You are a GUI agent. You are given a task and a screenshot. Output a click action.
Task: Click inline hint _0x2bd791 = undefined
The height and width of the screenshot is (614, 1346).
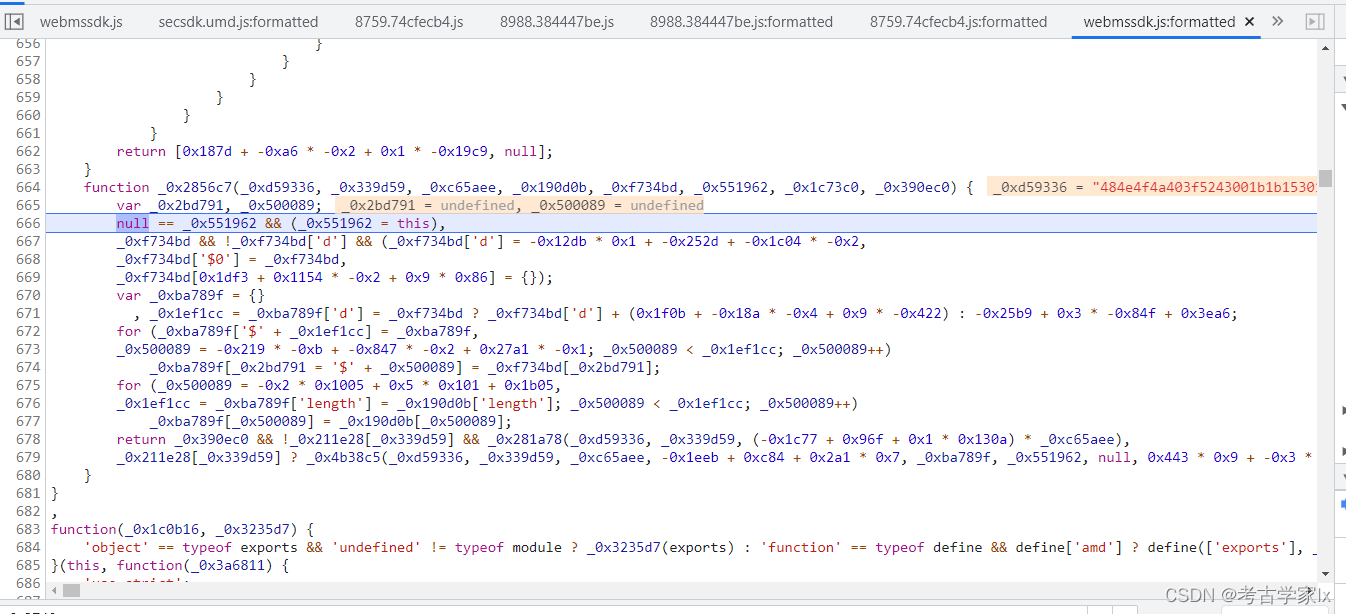(x=427, y=205)
